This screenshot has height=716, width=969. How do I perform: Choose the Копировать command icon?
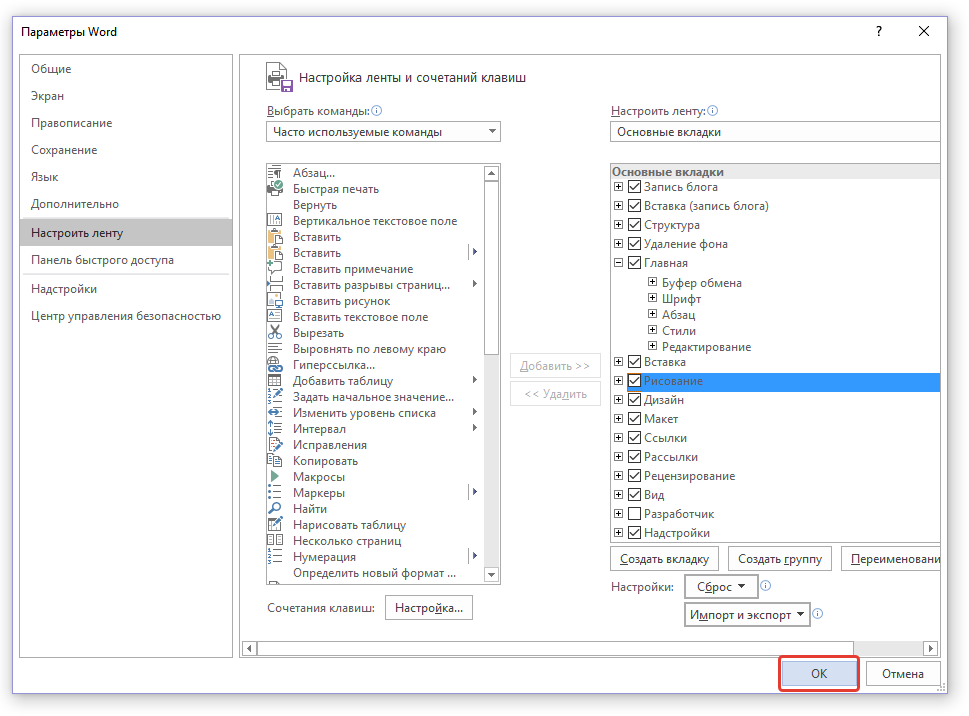[275, 461]
